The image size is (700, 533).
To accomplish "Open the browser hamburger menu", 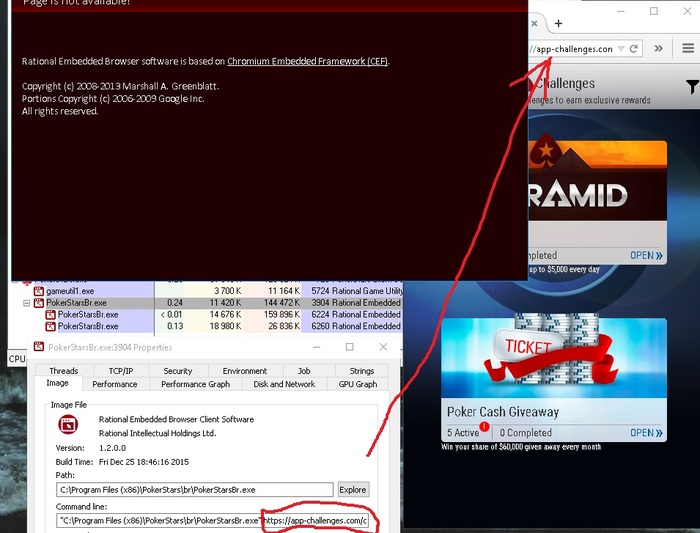I will coord(688,48).
